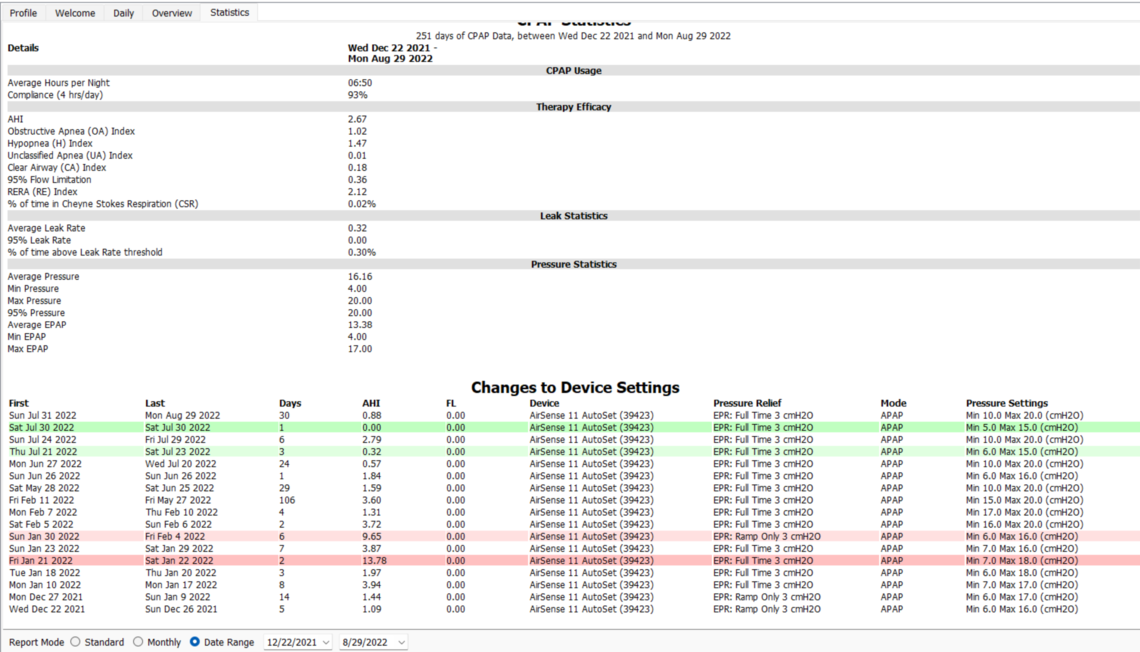
Task: Click the 0.30% leak threshold value
Action: pos(362,253)
